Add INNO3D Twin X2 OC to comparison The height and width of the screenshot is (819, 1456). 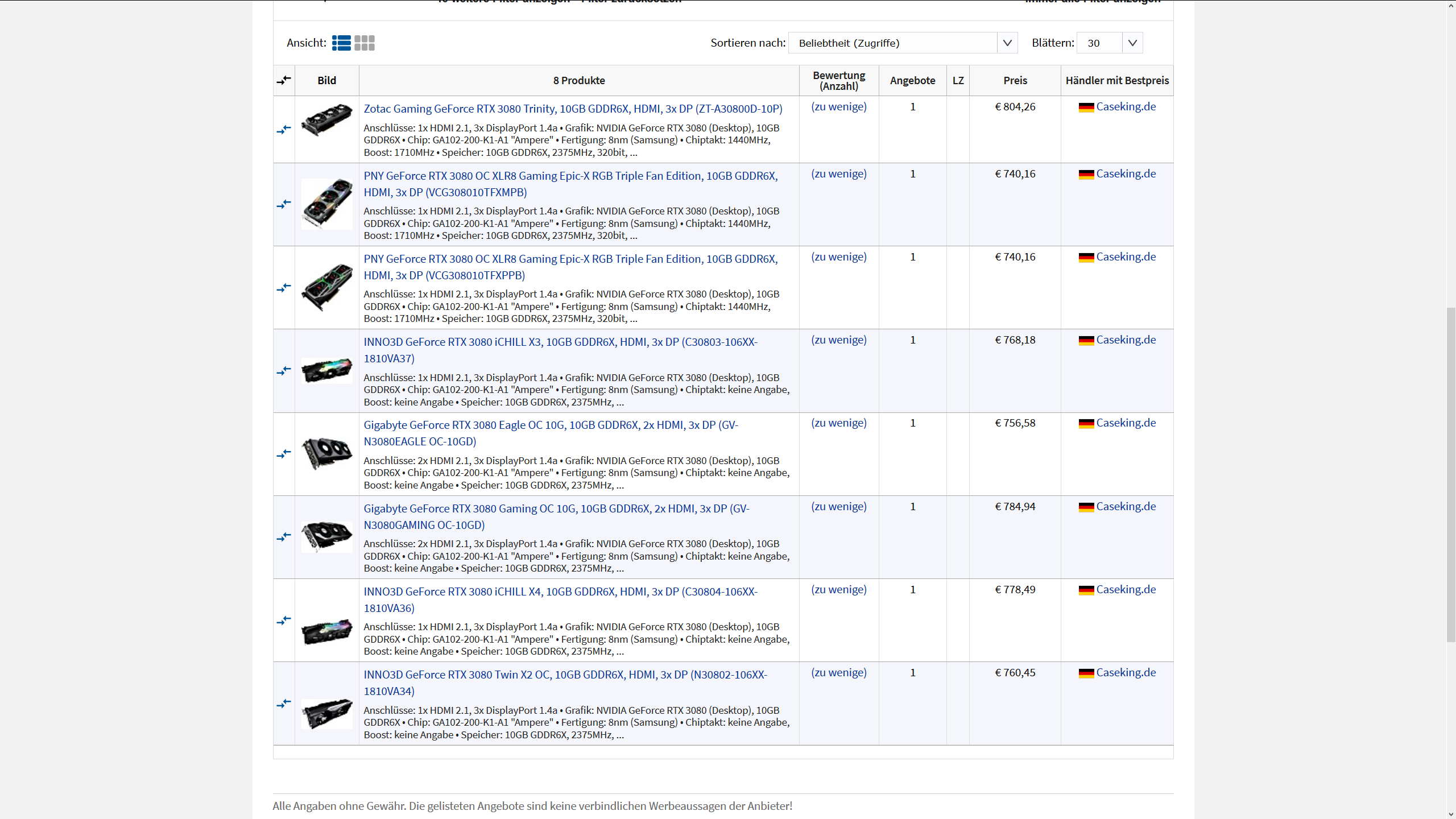(x=284, y=704)
